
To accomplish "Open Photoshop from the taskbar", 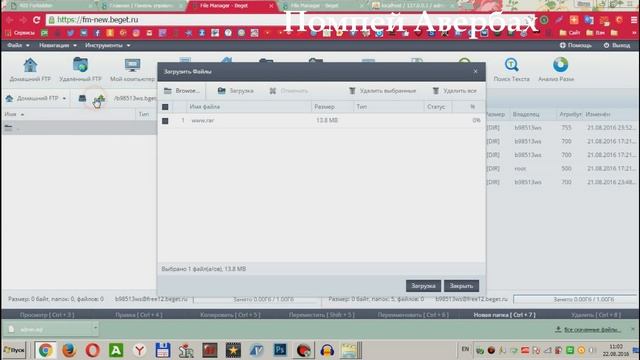I will (x=280, y=350).
